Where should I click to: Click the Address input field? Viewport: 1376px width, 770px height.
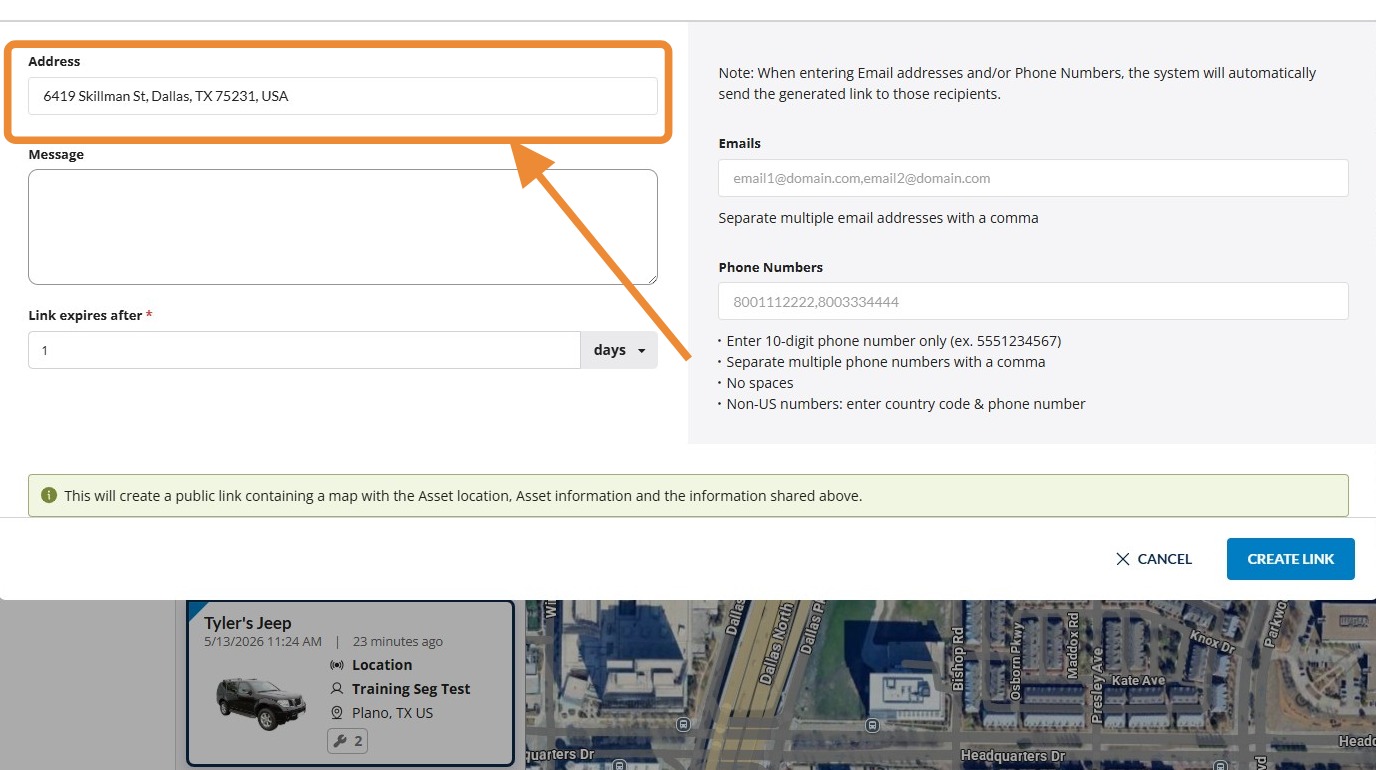343,96
